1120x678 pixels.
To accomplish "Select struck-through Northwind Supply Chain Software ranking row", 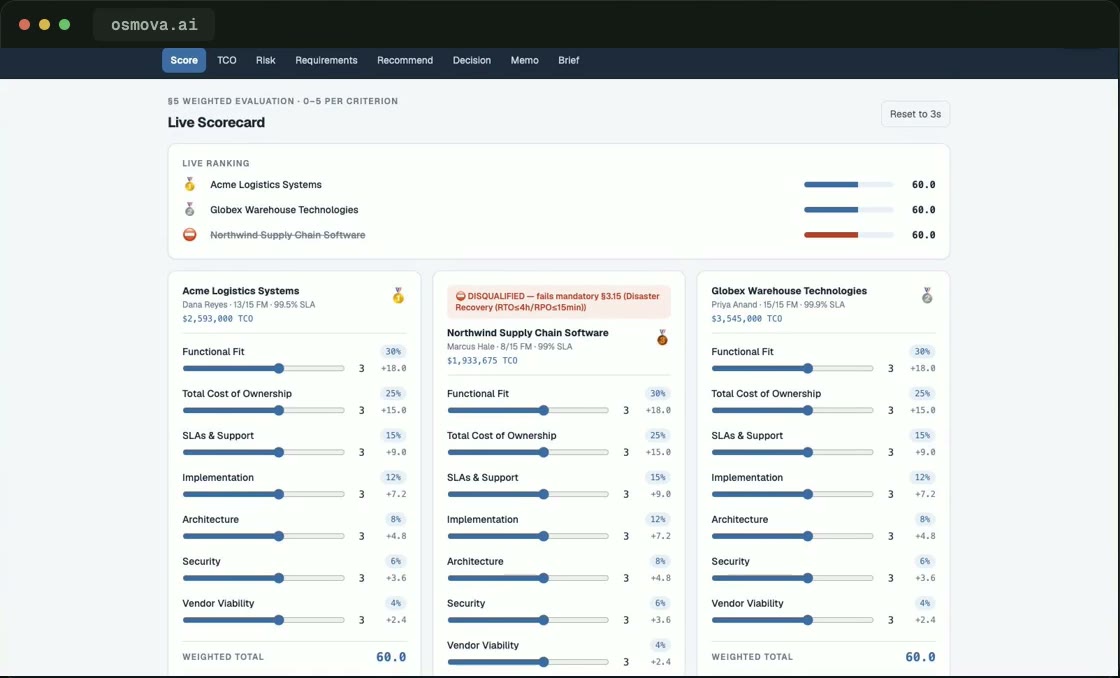I will point(287,234).
